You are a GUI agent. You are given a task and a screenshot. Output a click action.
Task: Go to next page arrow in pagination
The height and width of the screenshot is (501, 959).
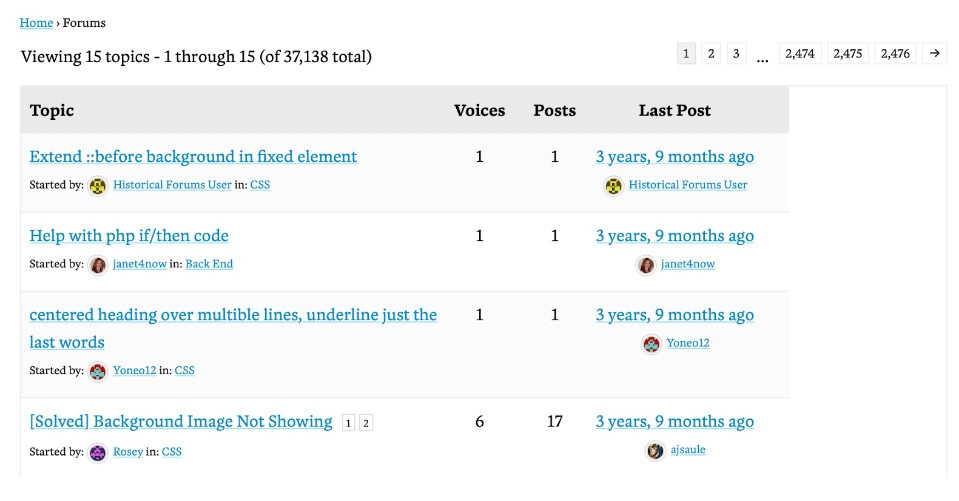934,54
